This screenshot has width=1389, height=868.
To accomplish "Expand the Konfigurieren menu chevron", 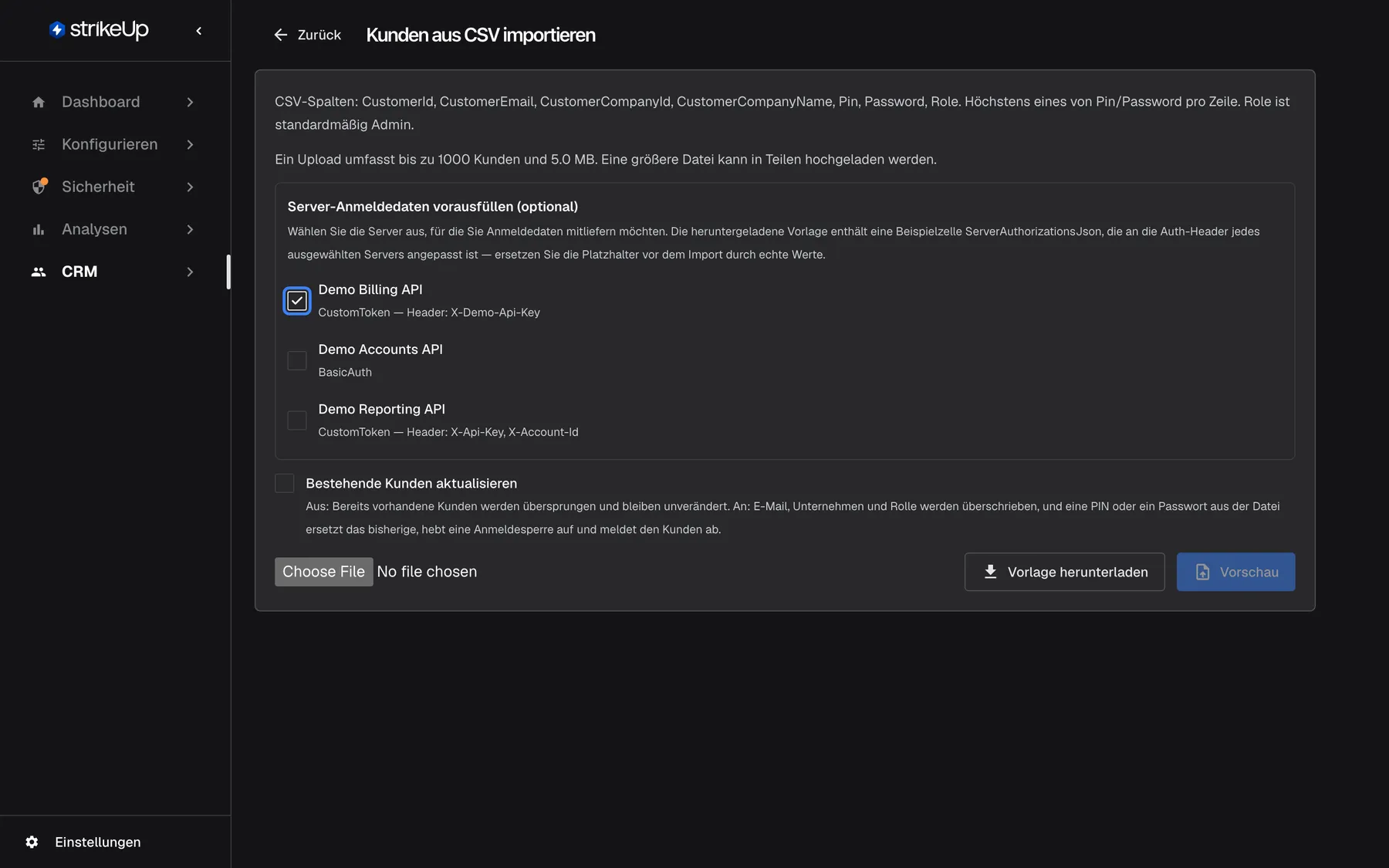I will (190, 144).
